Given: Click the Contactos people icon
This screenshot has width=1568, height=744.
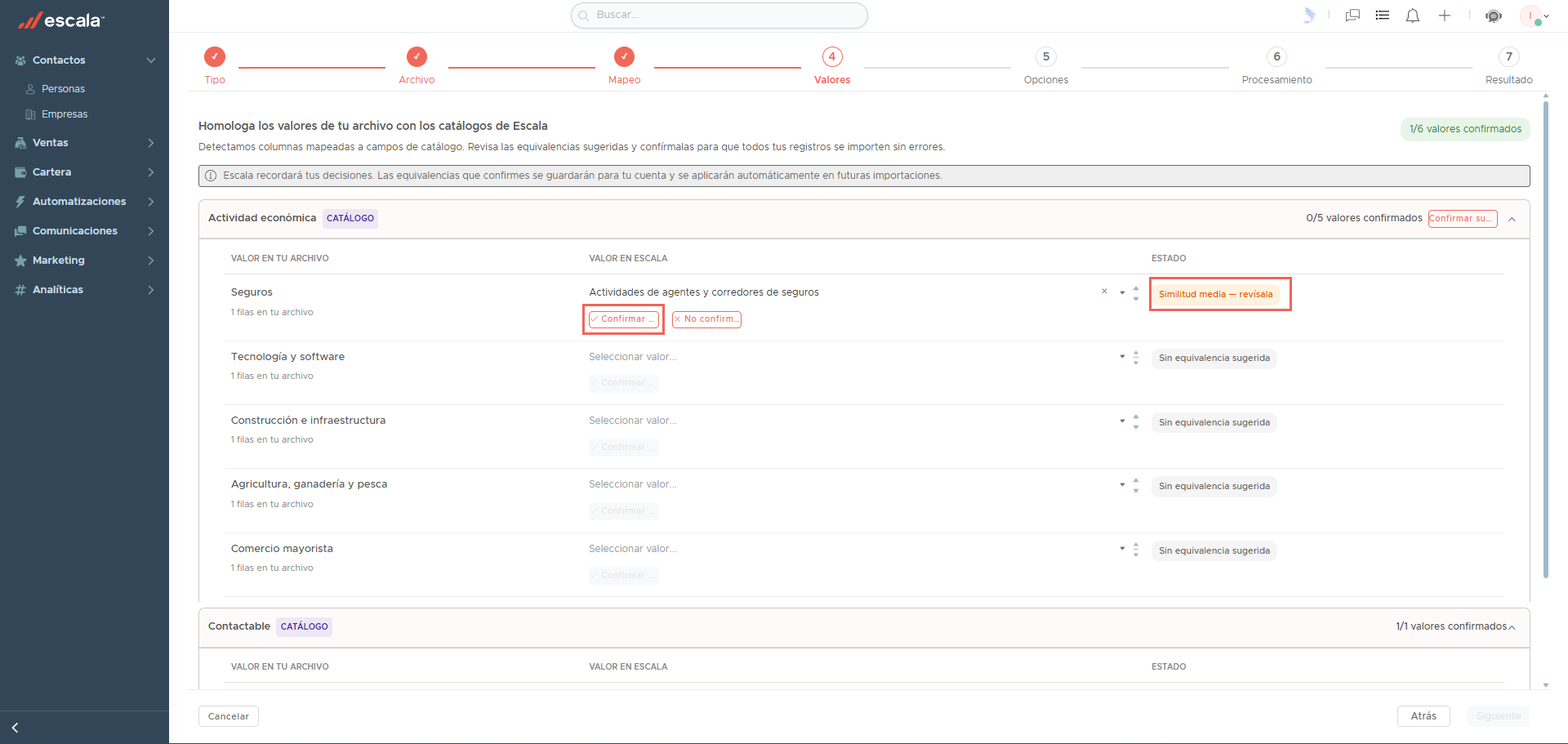Looking at the screenshot, I should pos(20,60).
